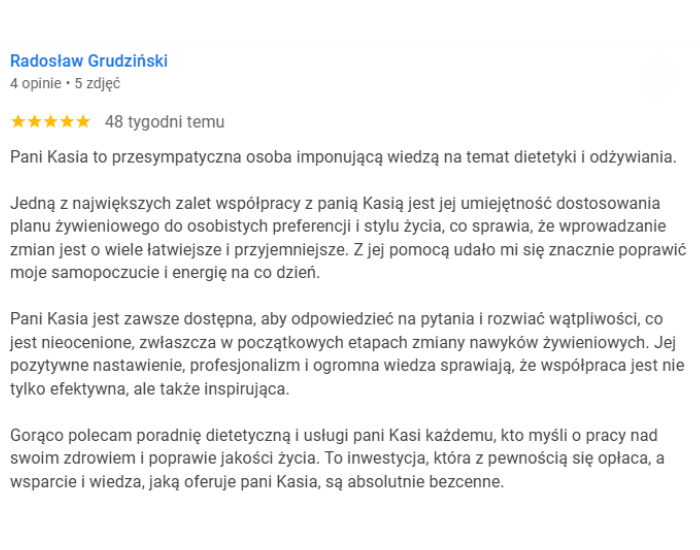Click the line 'moje samopoczucie i energię na co dzień'
This screenshot has height=550, width=700.
coord(165,273)
